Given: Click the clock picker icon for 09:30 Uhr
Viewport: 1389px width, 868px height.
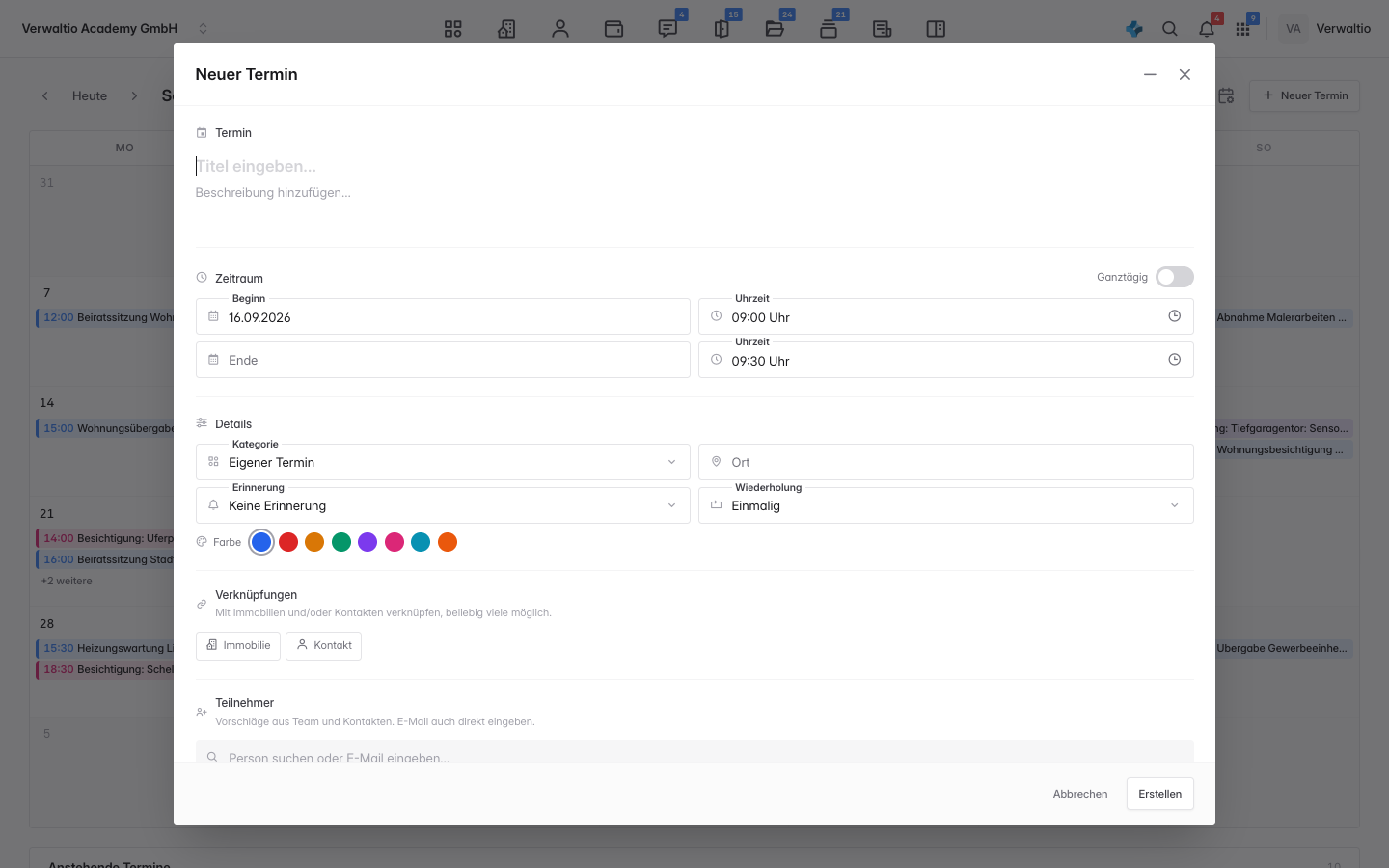Looking at the screenshot, I should (1175, 360).
